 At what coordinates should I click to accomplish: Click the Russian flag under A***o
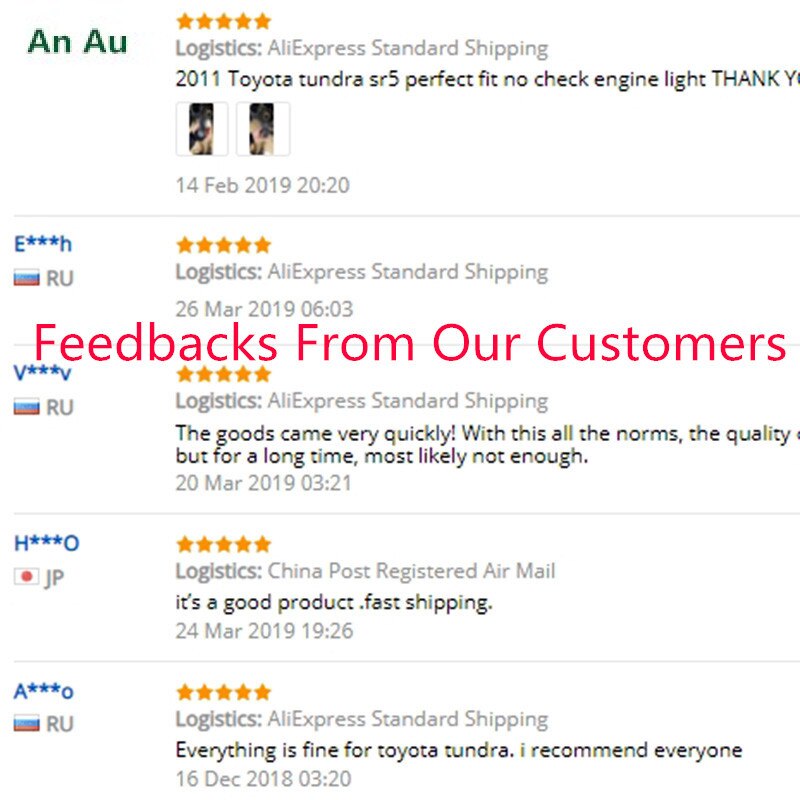click(27, 723)
